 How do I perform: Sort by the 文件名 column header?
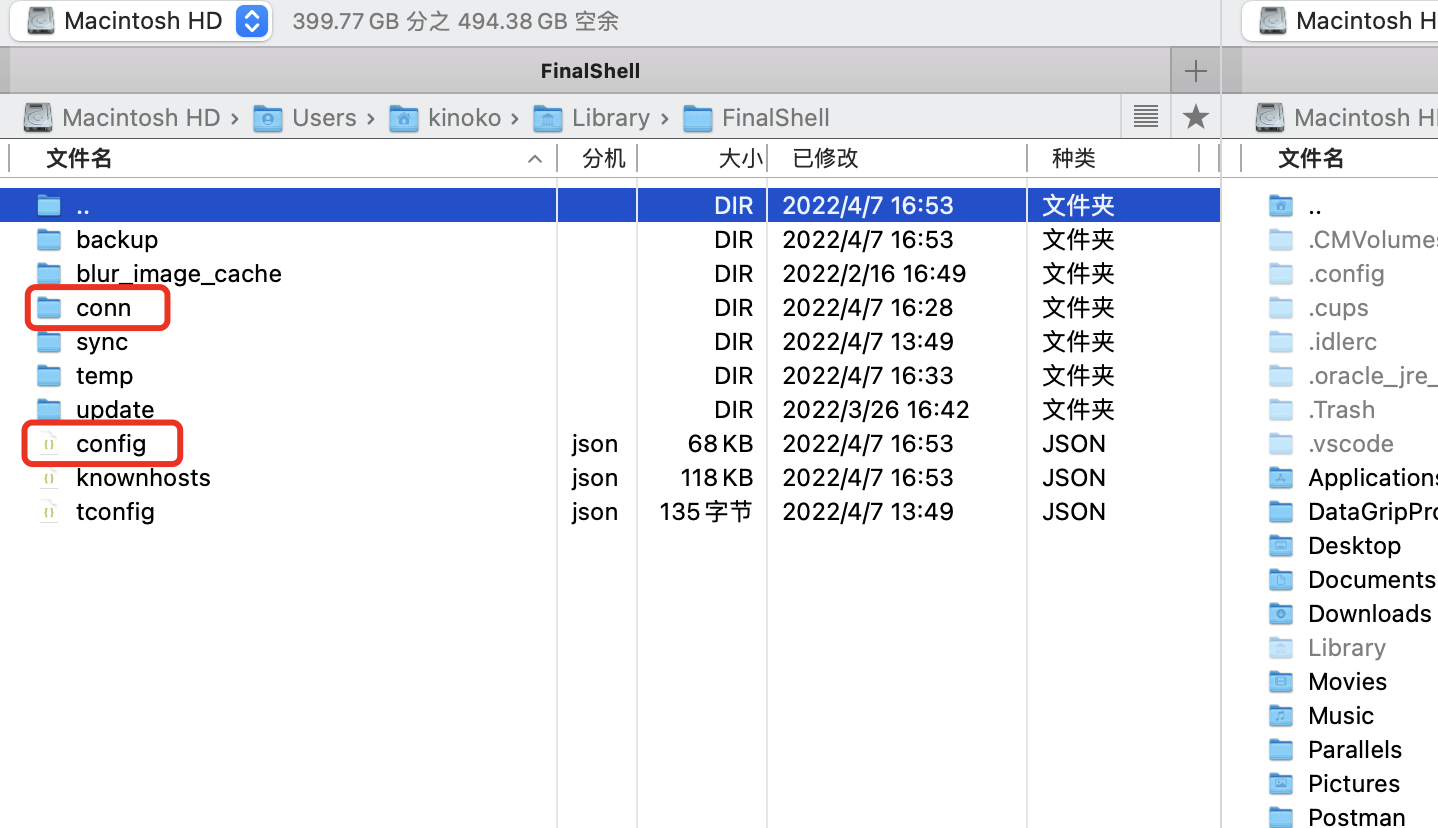pyautogui.click(x=80, y=158)
